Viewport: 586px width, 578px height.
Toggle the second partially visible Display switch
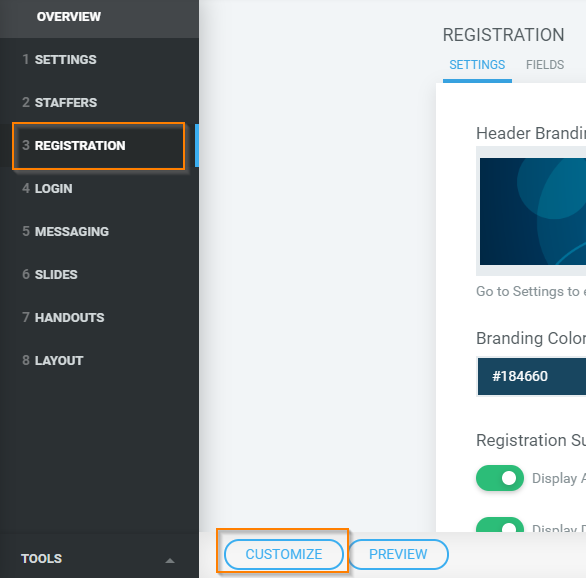(500, 525)
